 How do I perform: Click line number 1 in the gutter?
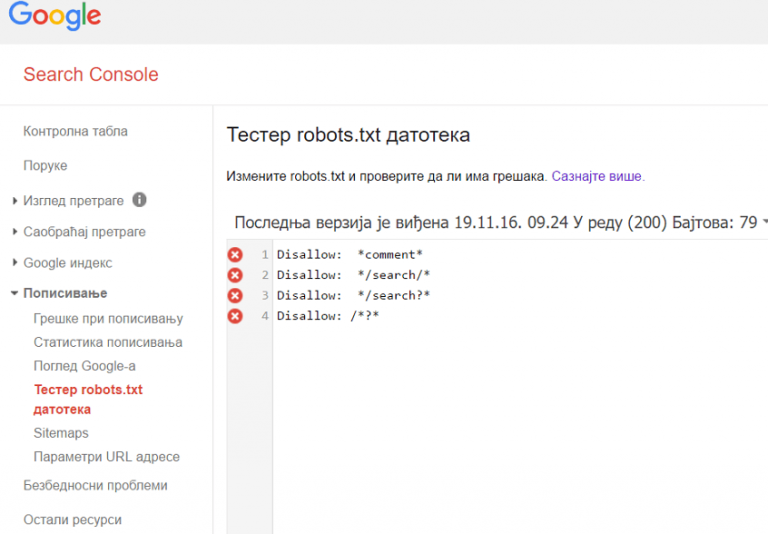point(265,255)
